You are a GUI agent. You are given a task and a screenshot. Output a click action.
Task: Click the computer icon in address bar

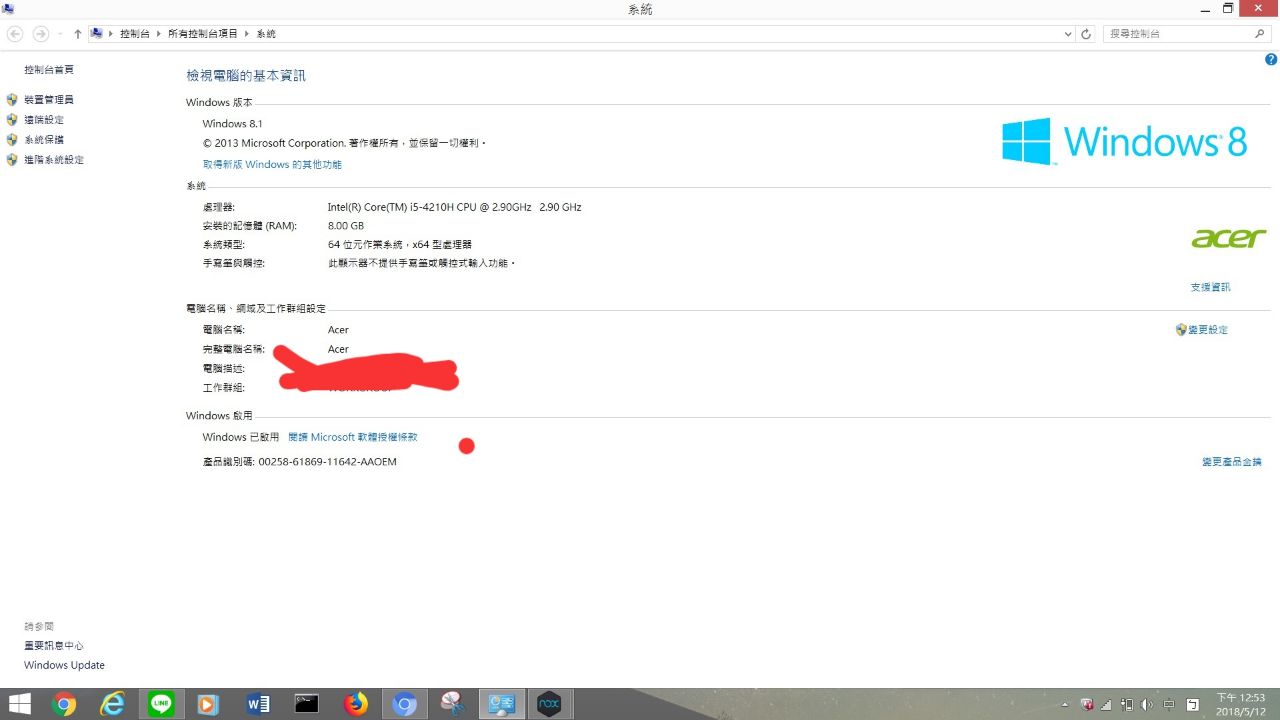tap(96, 33)
